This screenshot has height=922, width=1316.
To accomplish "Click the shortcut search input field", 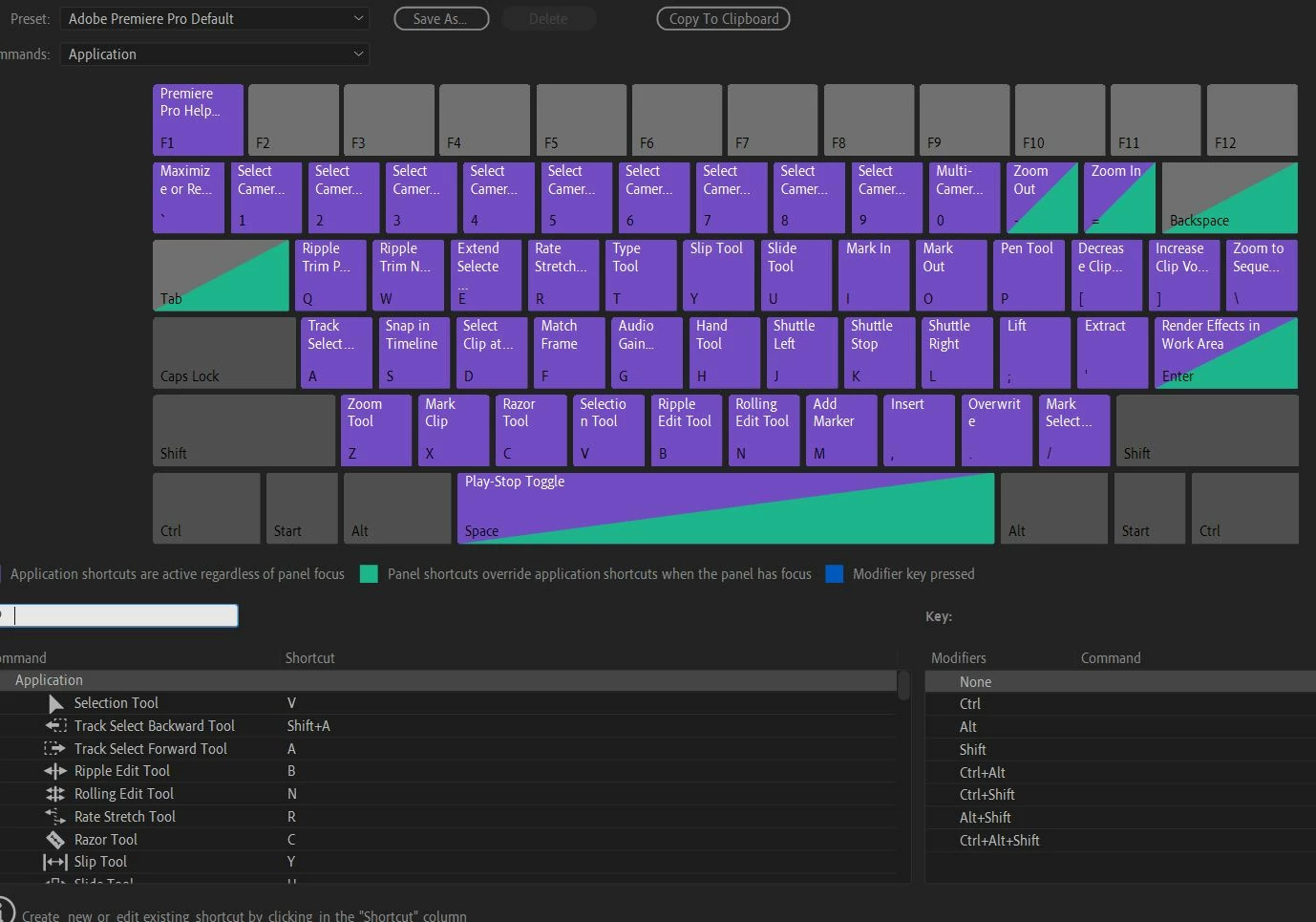I will tap(118, 615).
